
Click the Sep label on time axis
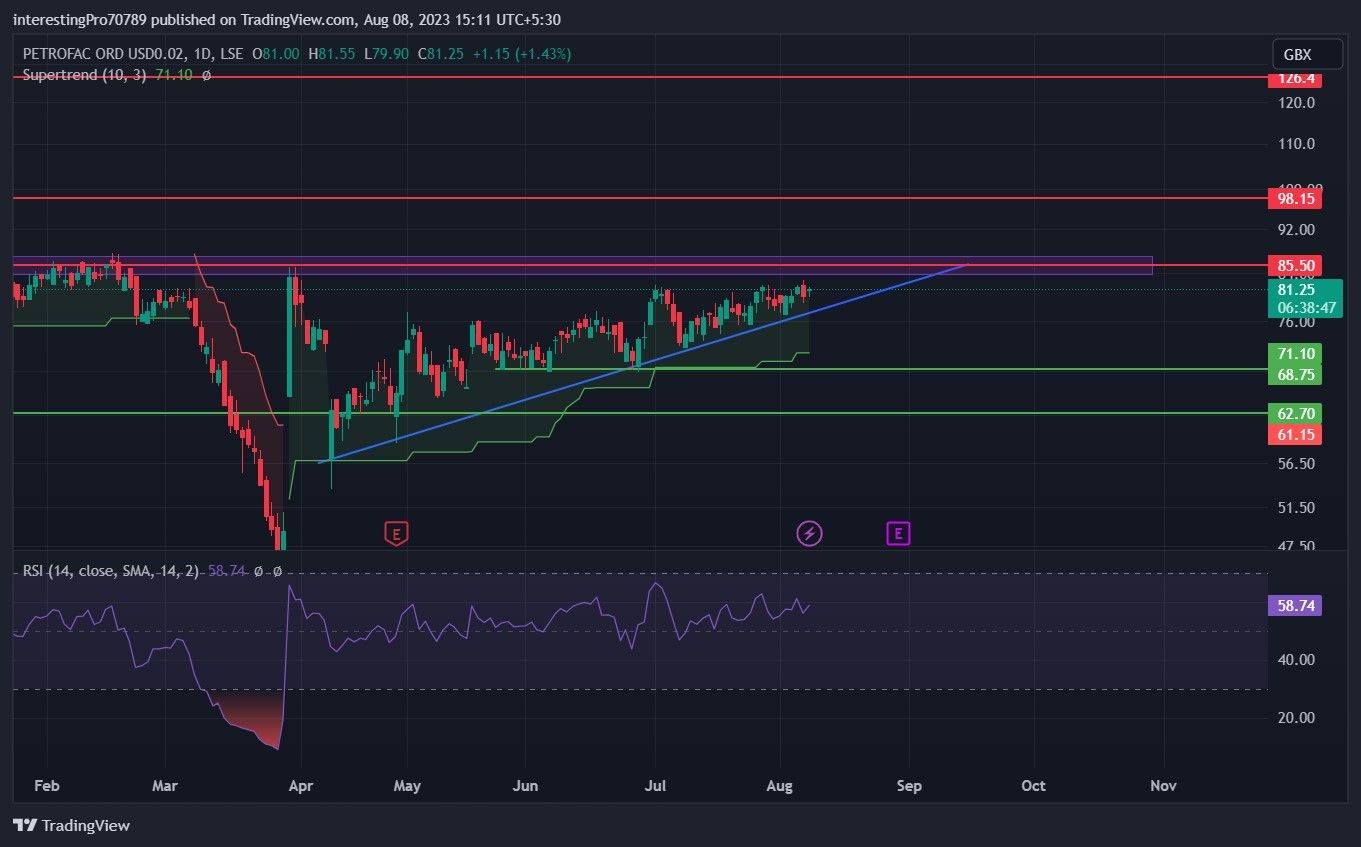coord(908,786)
